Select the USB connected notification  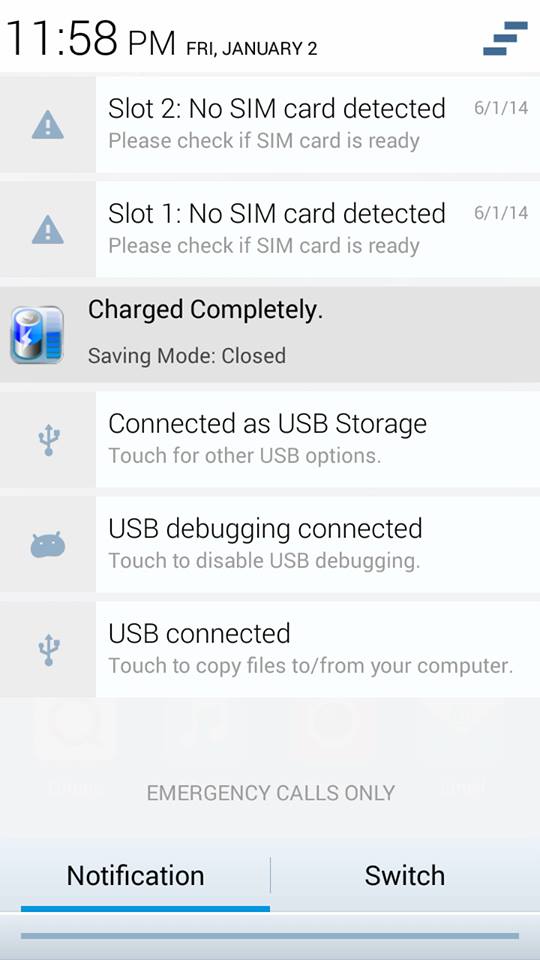[x=270, y=650]
